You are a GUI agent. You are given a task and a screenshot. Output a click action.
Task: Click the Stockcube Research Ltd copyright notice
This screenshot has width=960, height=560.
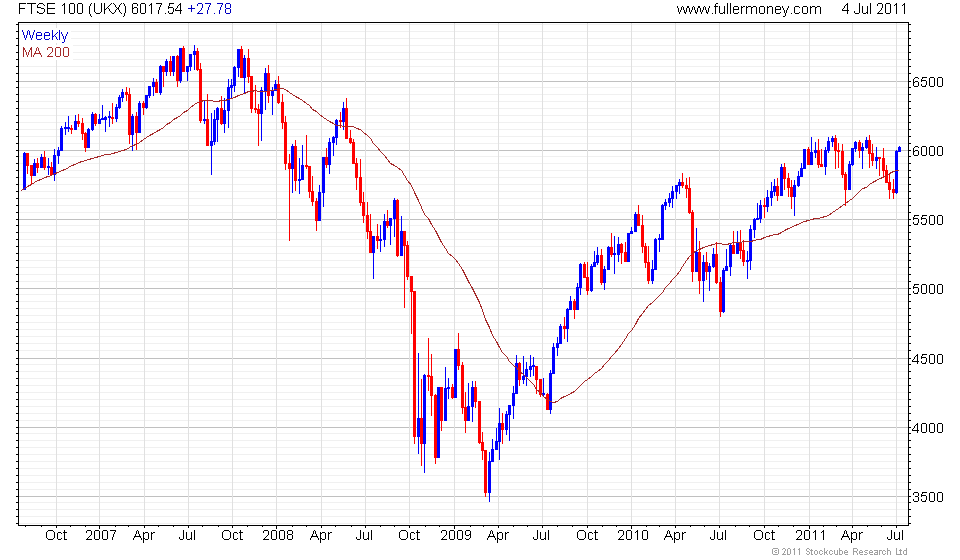pos(839,552)
